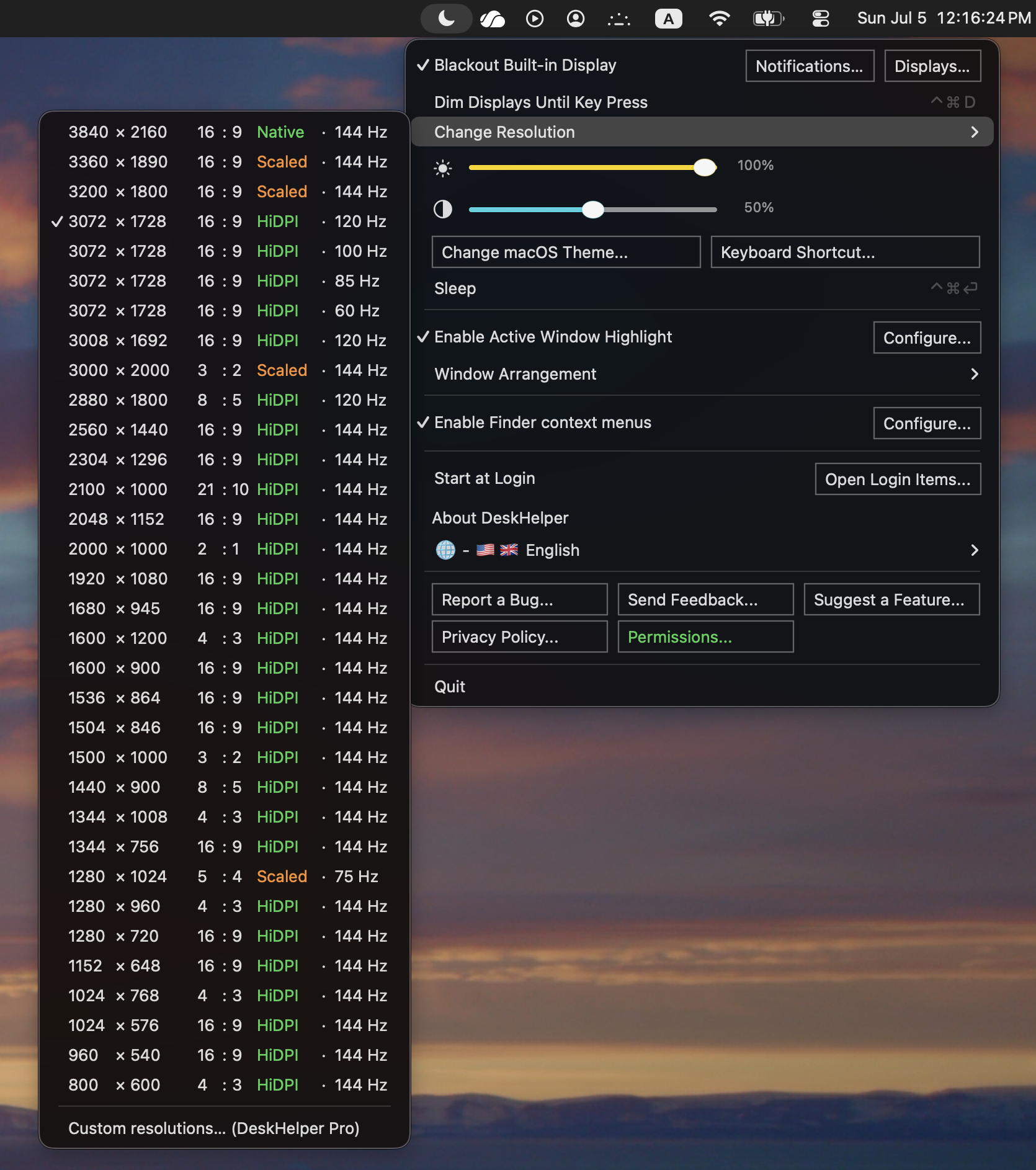Click the brightness sun icon
The height and width of the screenshot is (1170, 1036).
click(x=443, y=168)
